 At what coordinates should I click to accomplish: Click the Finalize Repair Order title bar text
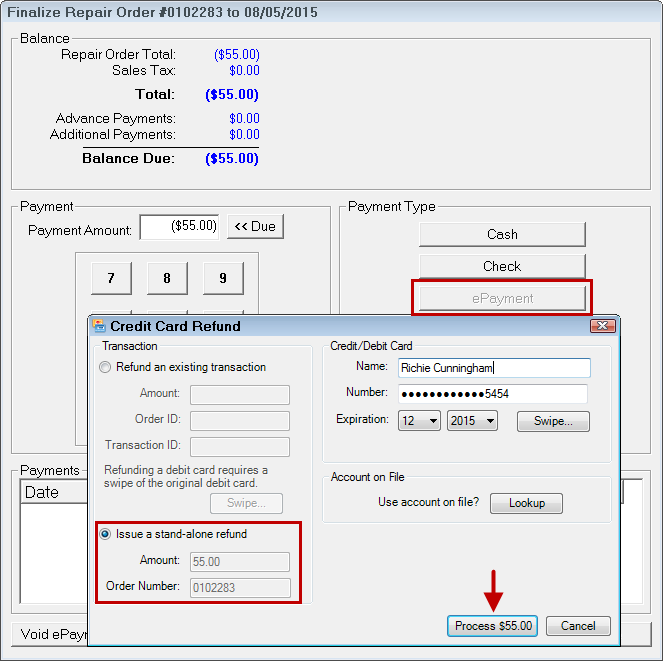(x=162, y=12)
